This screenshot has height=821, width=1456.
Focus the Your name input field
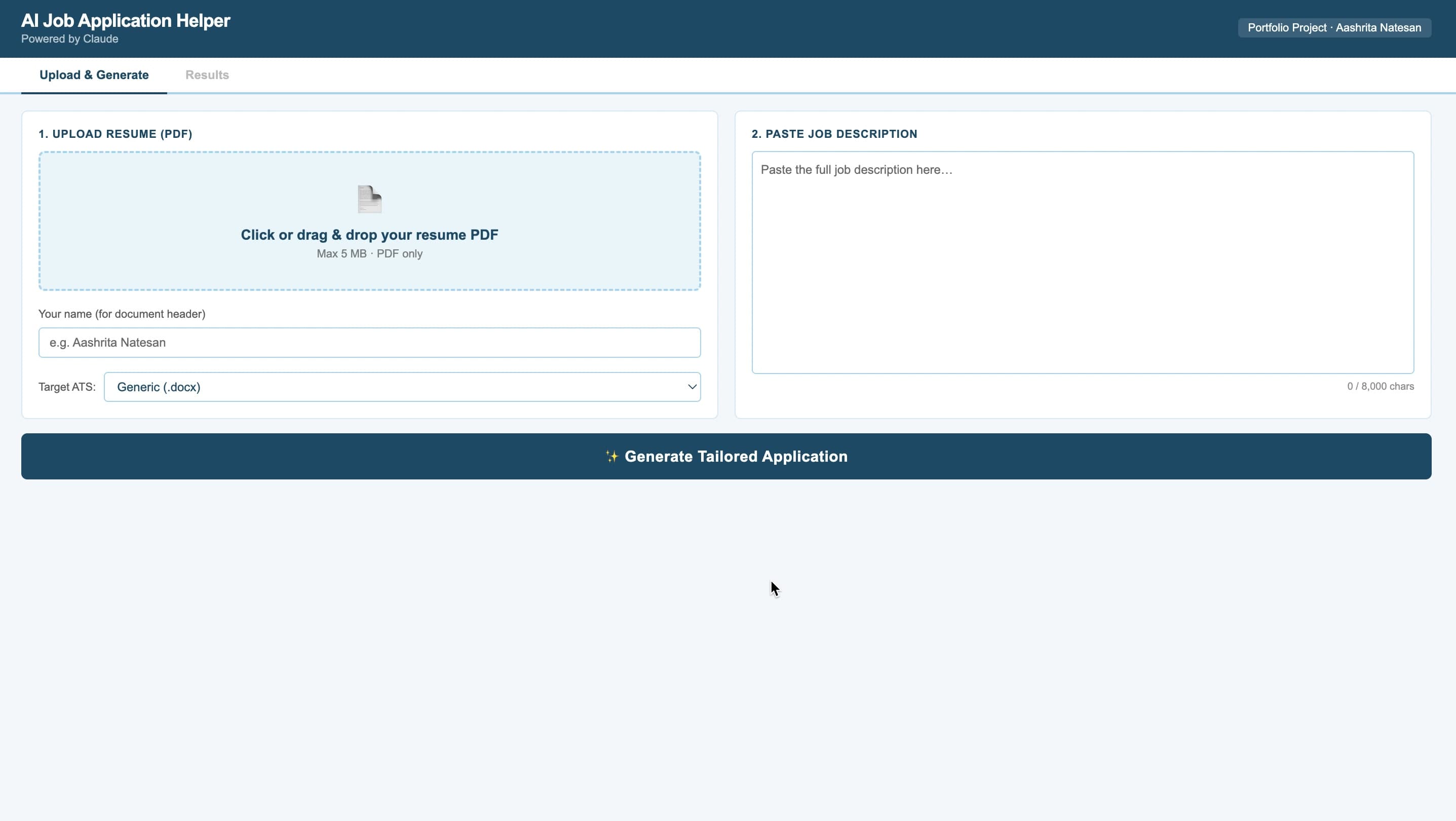pos(370,343)
